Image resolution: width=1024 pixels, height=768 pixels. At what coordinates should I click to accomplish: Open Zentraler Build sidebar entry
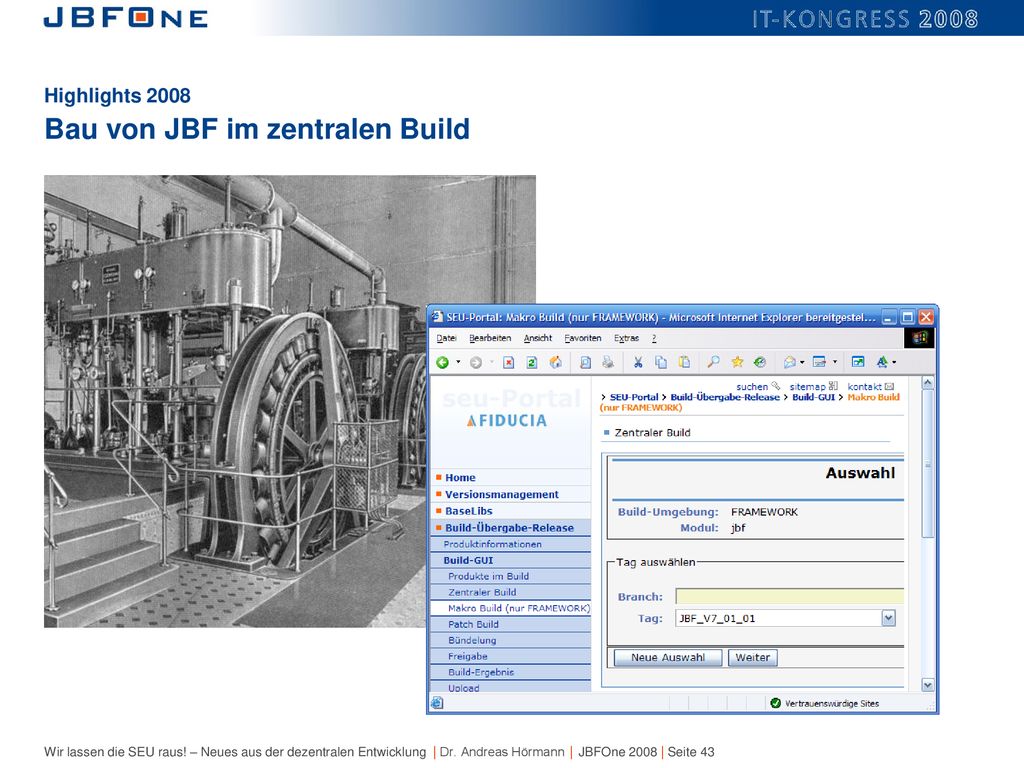point(511,592)
